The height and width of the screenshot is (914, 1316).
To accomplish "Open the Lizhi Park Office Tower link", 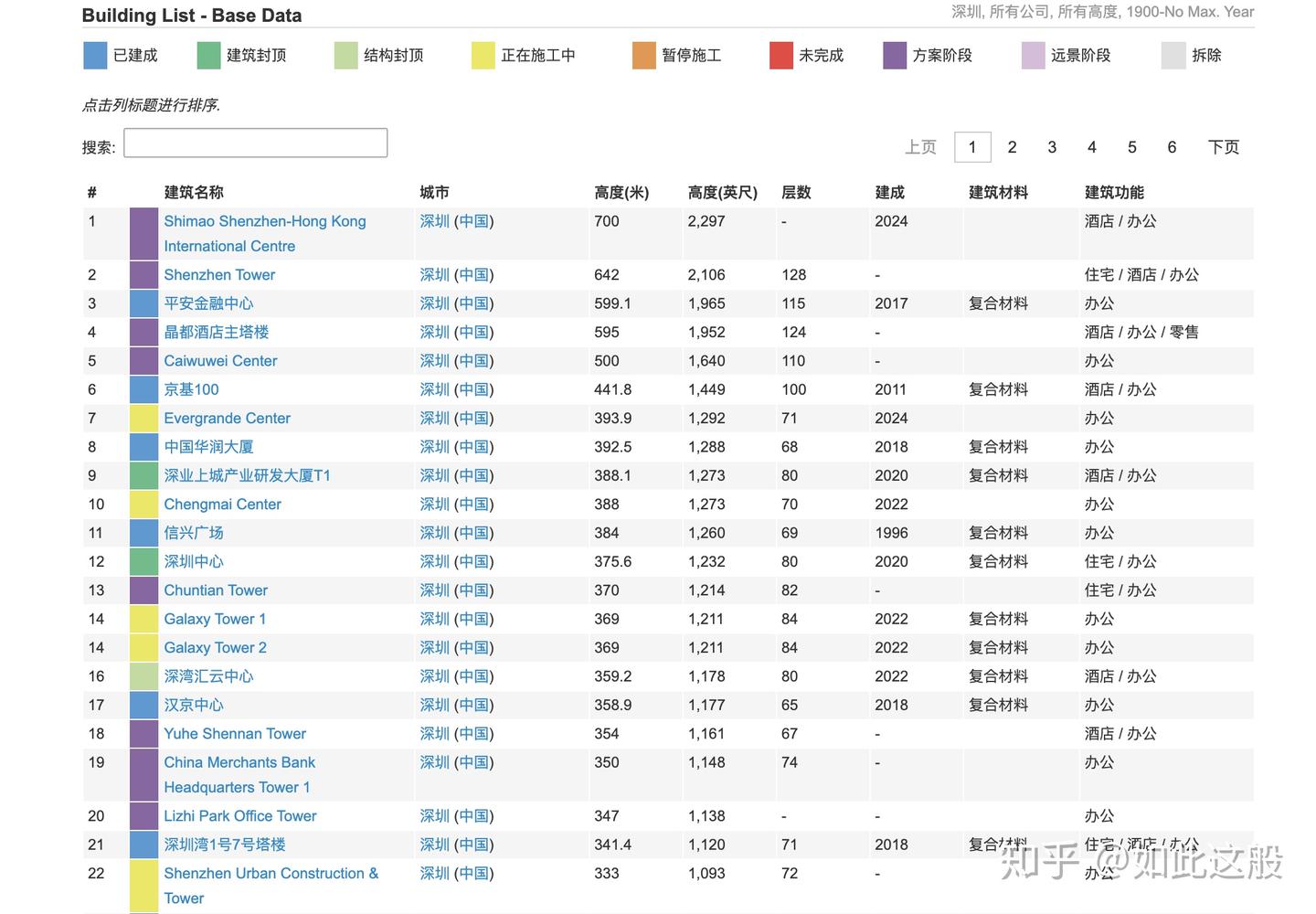I will tap(240, 816).
